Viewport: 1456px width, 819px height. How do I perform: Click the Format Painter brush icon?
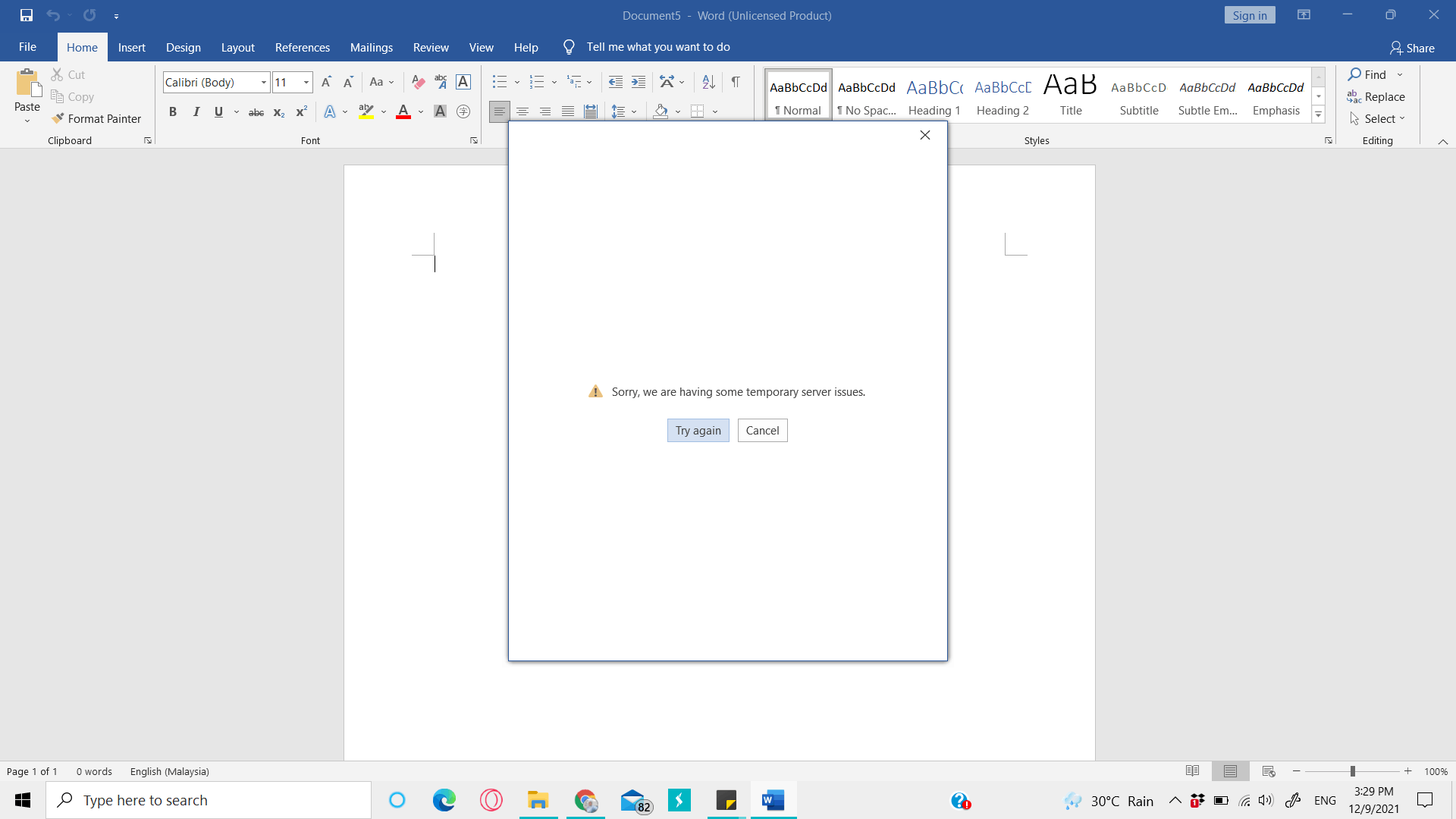click(x=58, y=118)
